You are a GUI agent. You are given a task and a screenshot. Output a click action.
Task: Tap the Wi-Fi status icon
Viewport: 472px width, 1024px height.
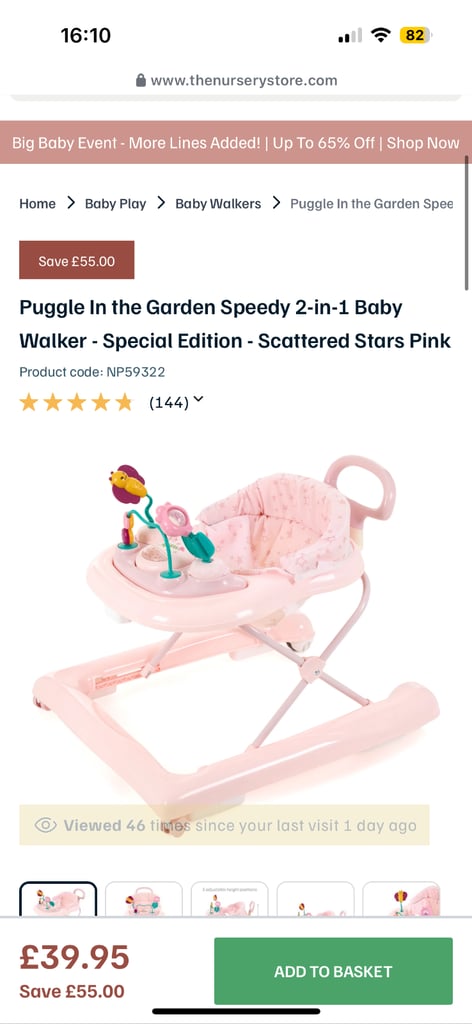[380, 35]
